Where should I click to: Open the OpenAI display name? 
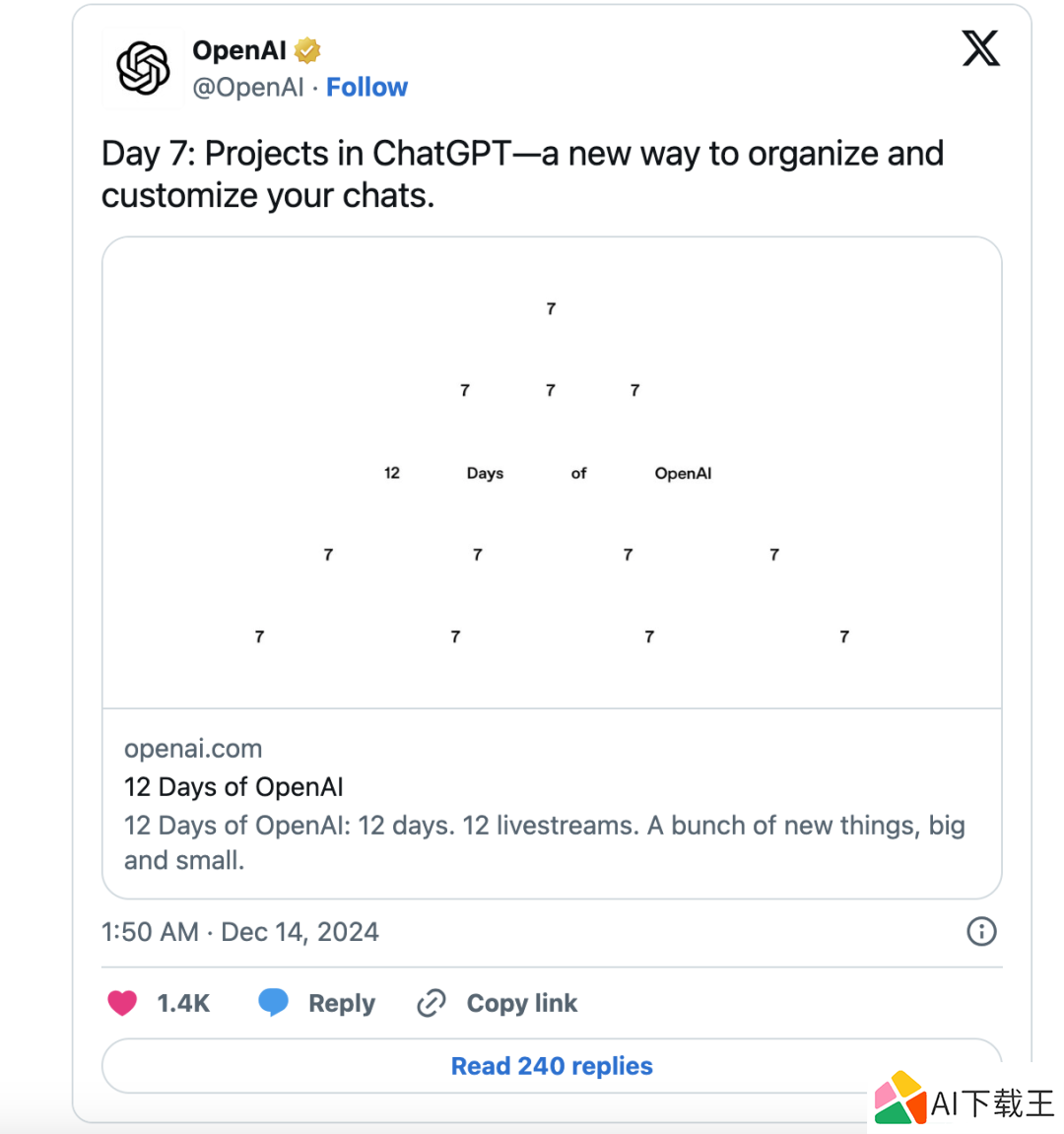click(x=239, y=50)
